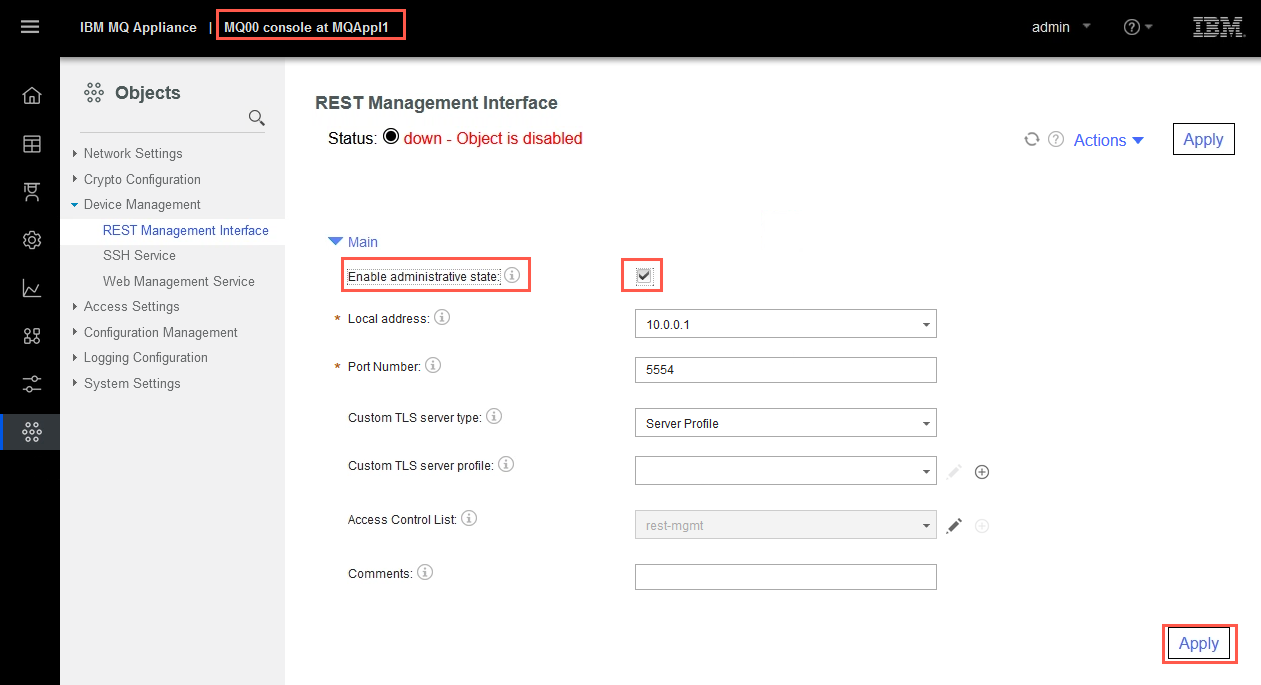Select the Objects sidebar icon
The image size is (1261, 685).
[32, 432]
